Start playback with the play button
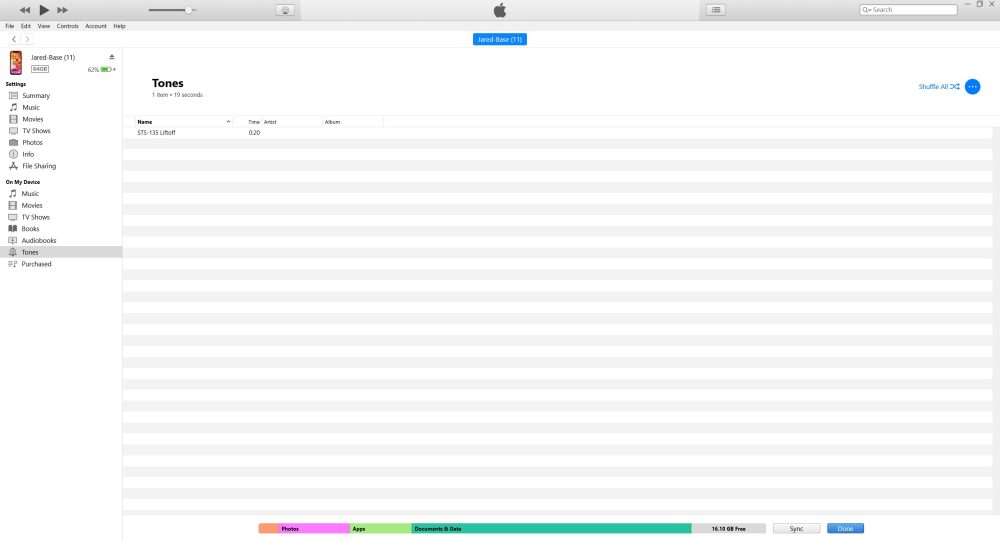 [x=44, y=10]
